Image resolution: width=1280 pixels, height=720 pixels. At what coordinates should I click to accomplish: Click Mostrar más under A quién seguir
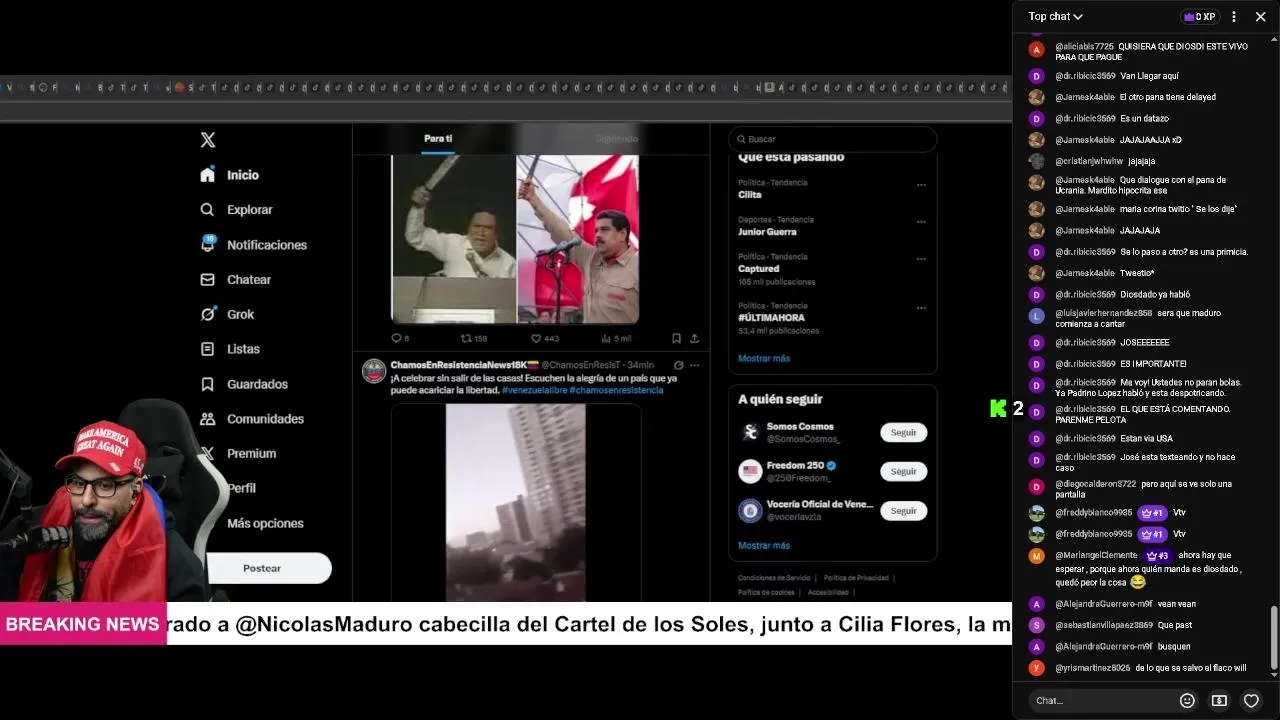tap(764, 545)
